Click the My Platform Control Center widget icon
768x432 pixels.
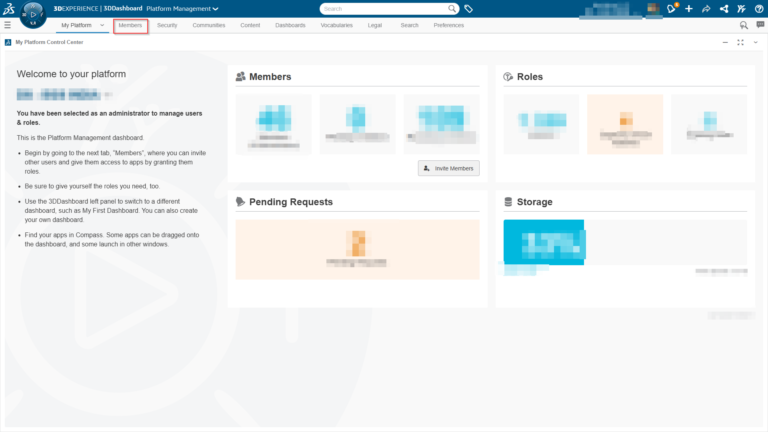pos(8,42)
